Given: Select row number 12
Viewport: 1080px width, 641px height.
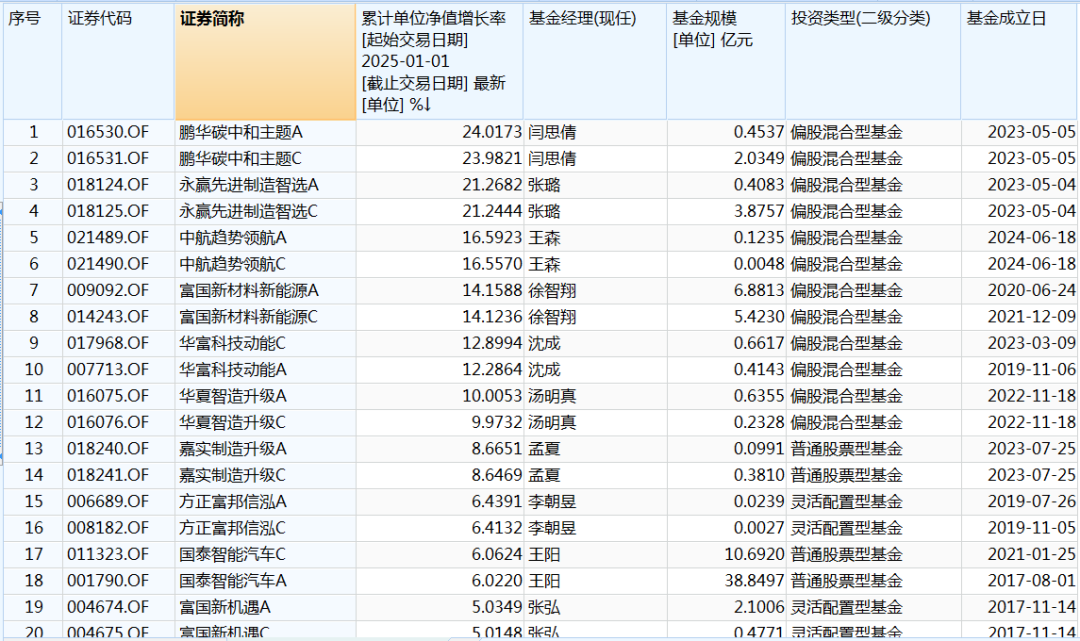Looking at the screenshot, I should coord(33,423).
